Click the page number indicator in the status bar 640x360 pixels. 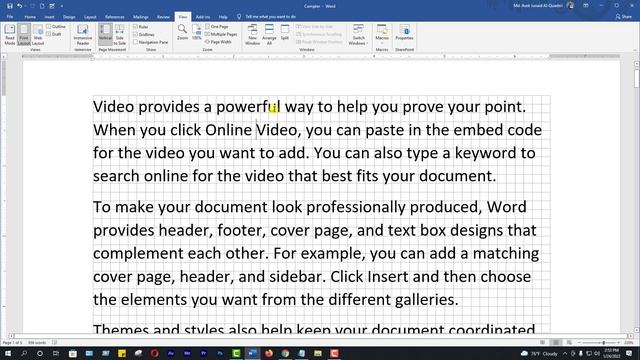coord(12,343)
